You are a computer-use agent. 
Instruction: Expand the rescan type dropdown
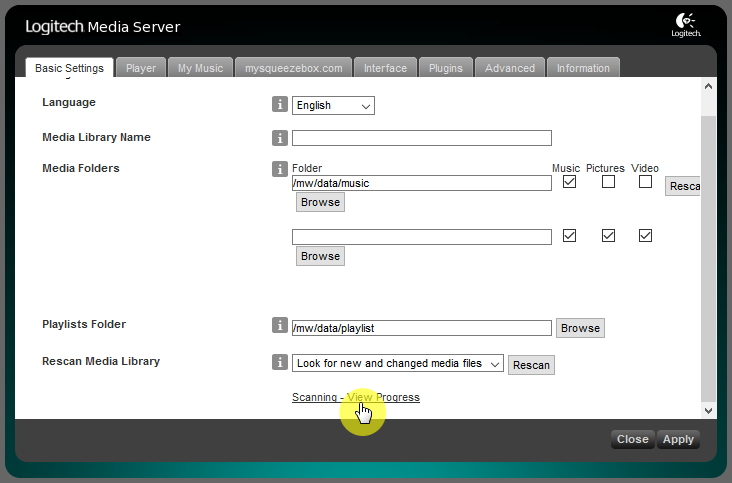397,364
